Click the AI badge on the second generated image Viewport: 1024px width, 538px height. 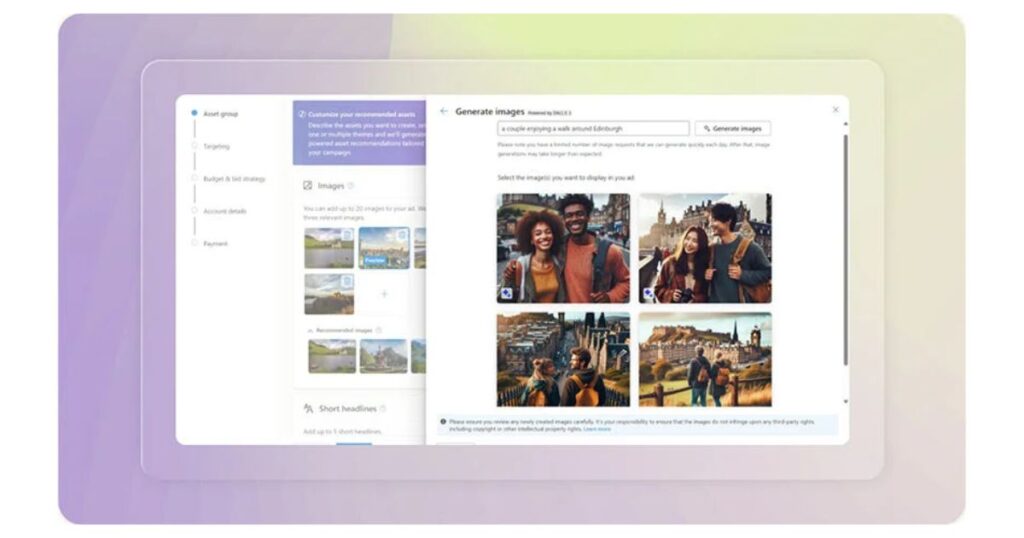(x=648, y=294)
